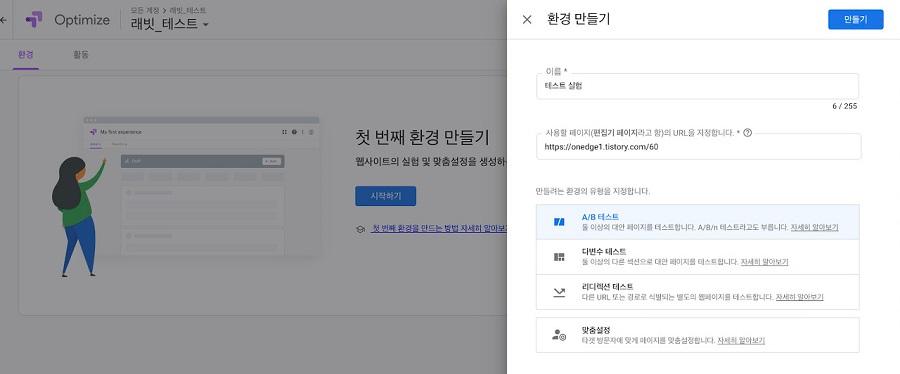
Task: Click the Optimize logo icon
Action: coord(34,20)
